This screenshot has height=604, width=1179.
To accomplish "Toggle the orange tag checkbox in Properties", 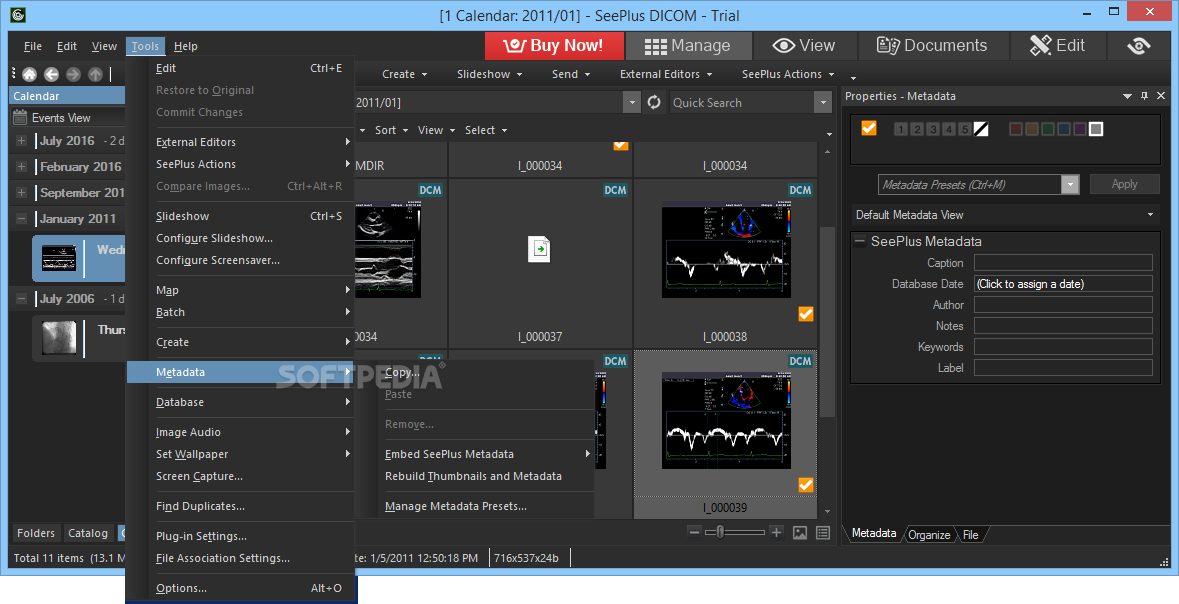I will 869,128.
